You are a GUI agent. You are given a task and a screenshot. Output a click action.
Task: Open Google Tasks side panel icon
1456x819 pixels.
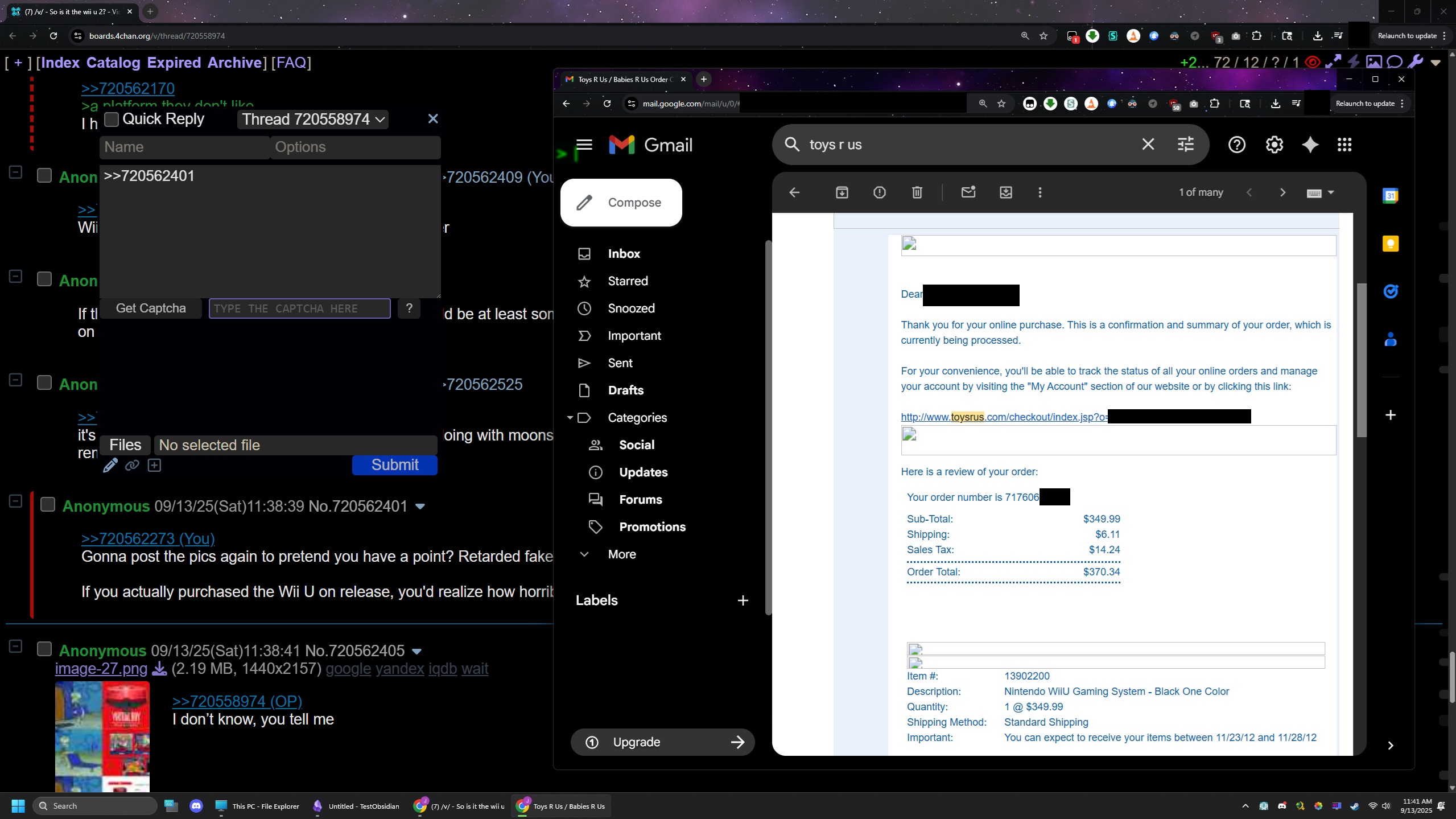pyautogui.click(x=1391, y=291)
